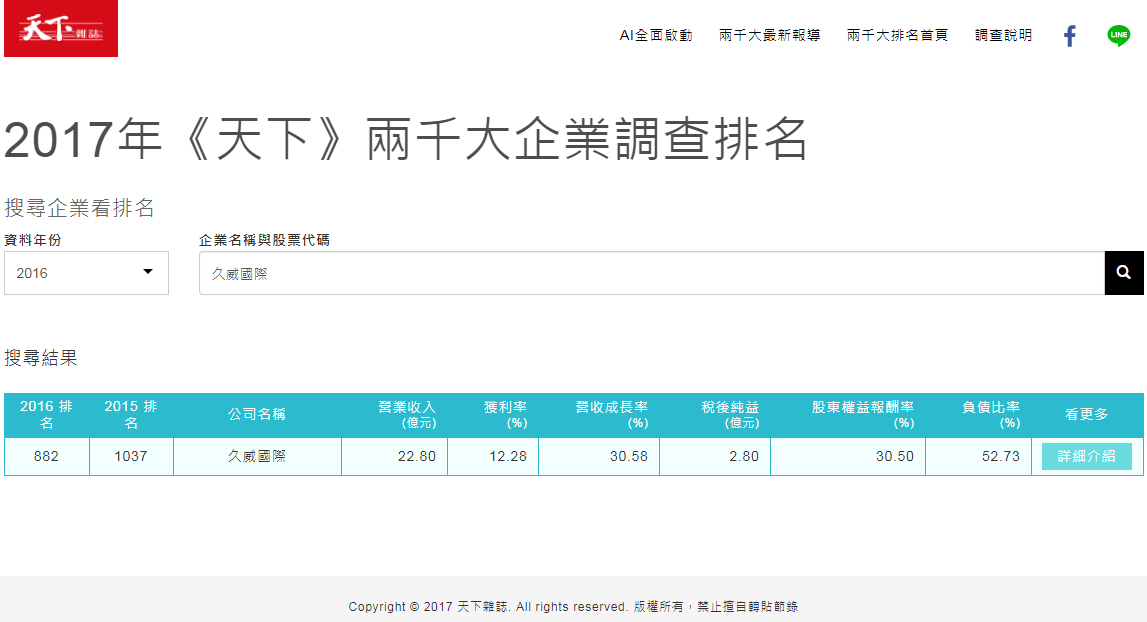Click the magnifier search button
The height and width of the screenshot is (622, 1147).
click(x=1124, y=273)
